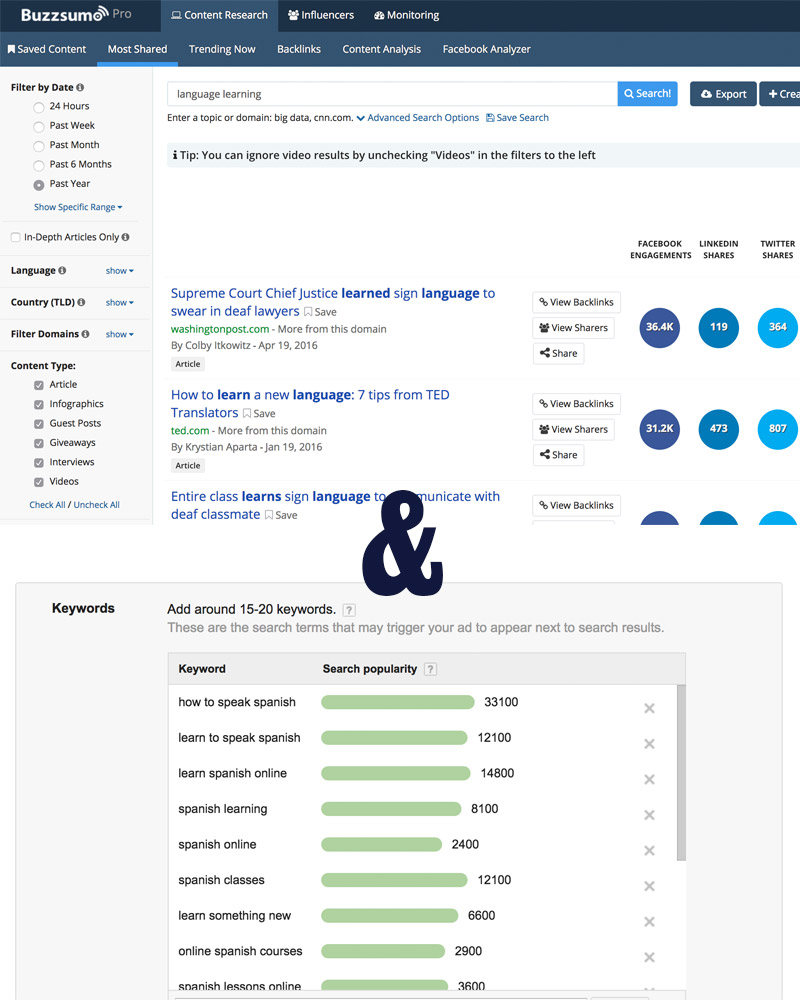Show the Language filter options
This screenshot has width=800, height=1000.
click(x=119, y=271)
